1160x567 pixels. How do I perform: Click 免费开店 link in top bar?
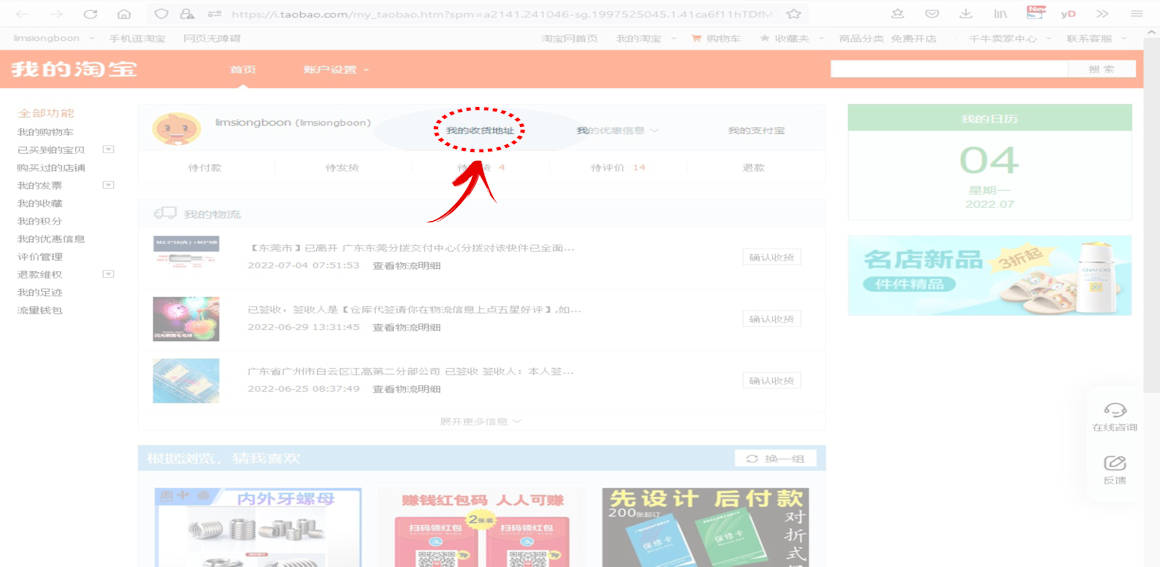pyautogui.click(x=914, y=38)
